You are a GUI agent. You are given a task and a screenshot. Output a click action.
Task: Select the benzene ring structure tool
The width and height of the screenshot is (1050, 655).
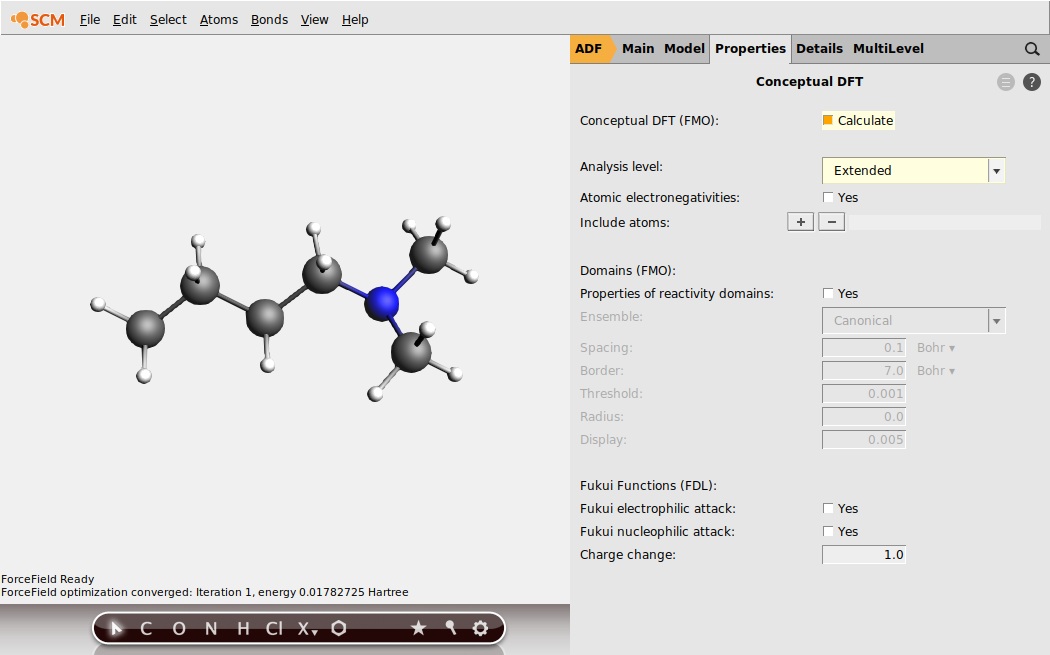pos(340,628)
